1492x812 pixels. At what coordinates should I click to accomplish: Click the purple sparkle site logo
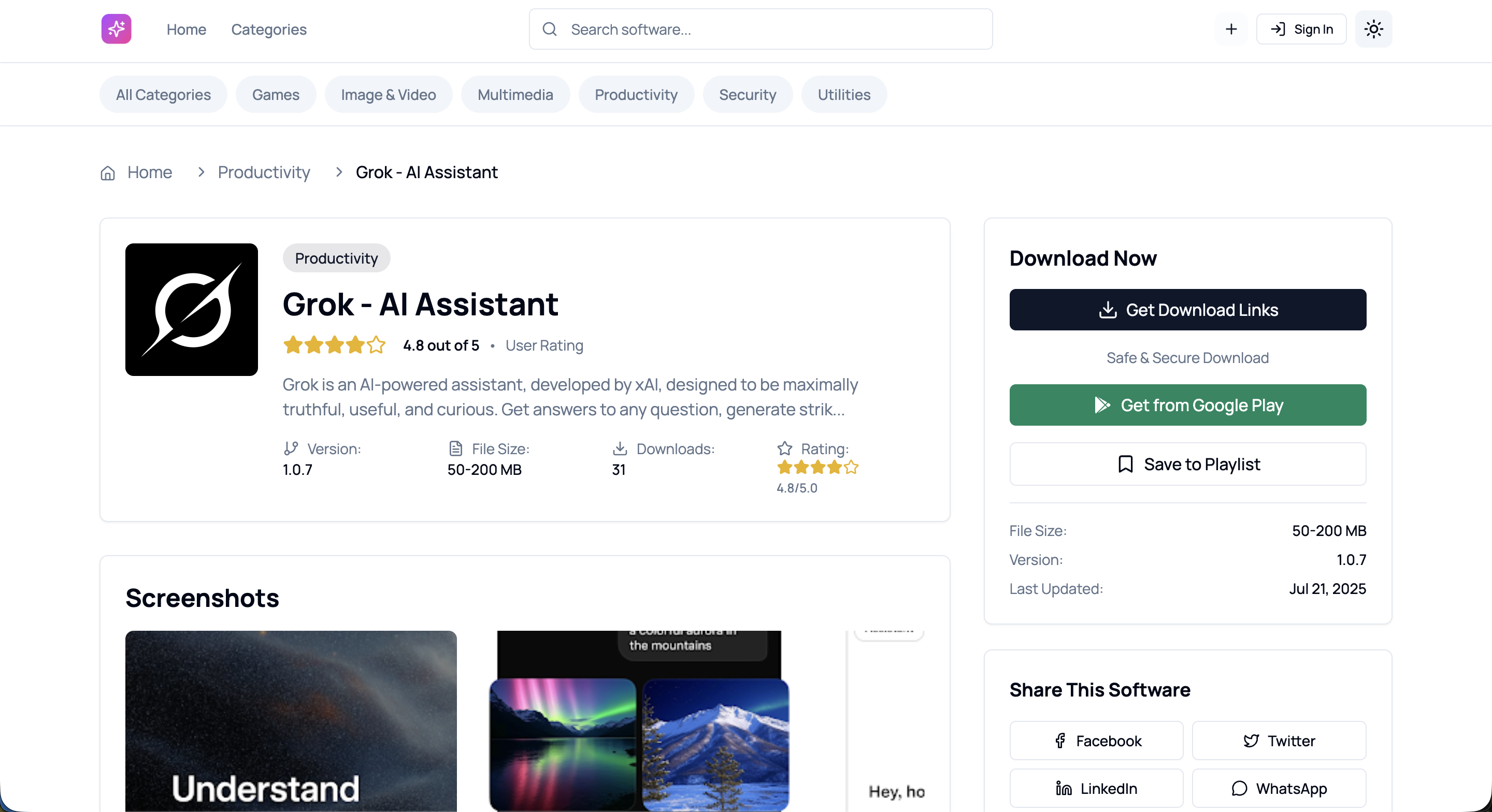tap(116, 29)
